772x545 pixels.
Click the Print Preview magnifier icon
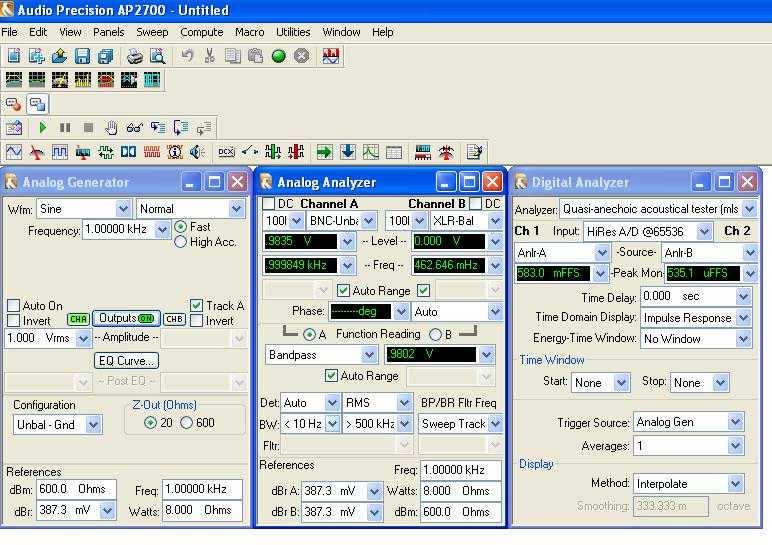pyautogui.click(x=158, y=56)
